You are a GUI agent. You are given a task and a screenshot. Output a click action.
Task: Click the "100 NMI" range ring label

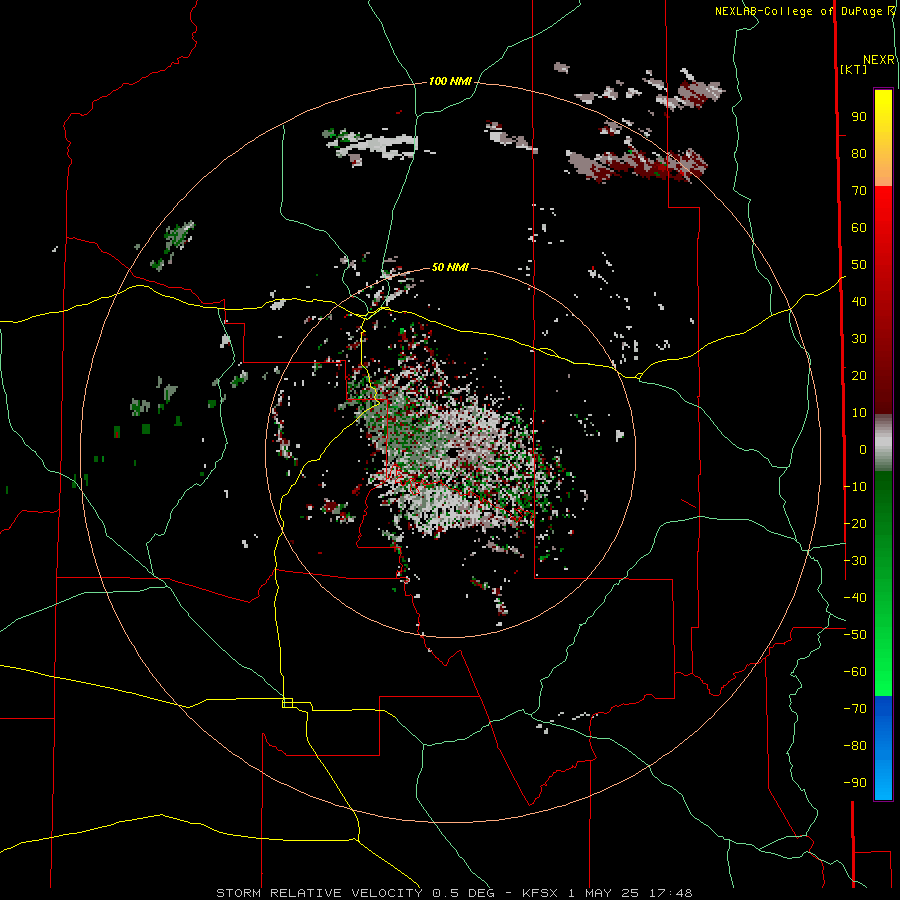pyautogui.click(x=450, y=82)
